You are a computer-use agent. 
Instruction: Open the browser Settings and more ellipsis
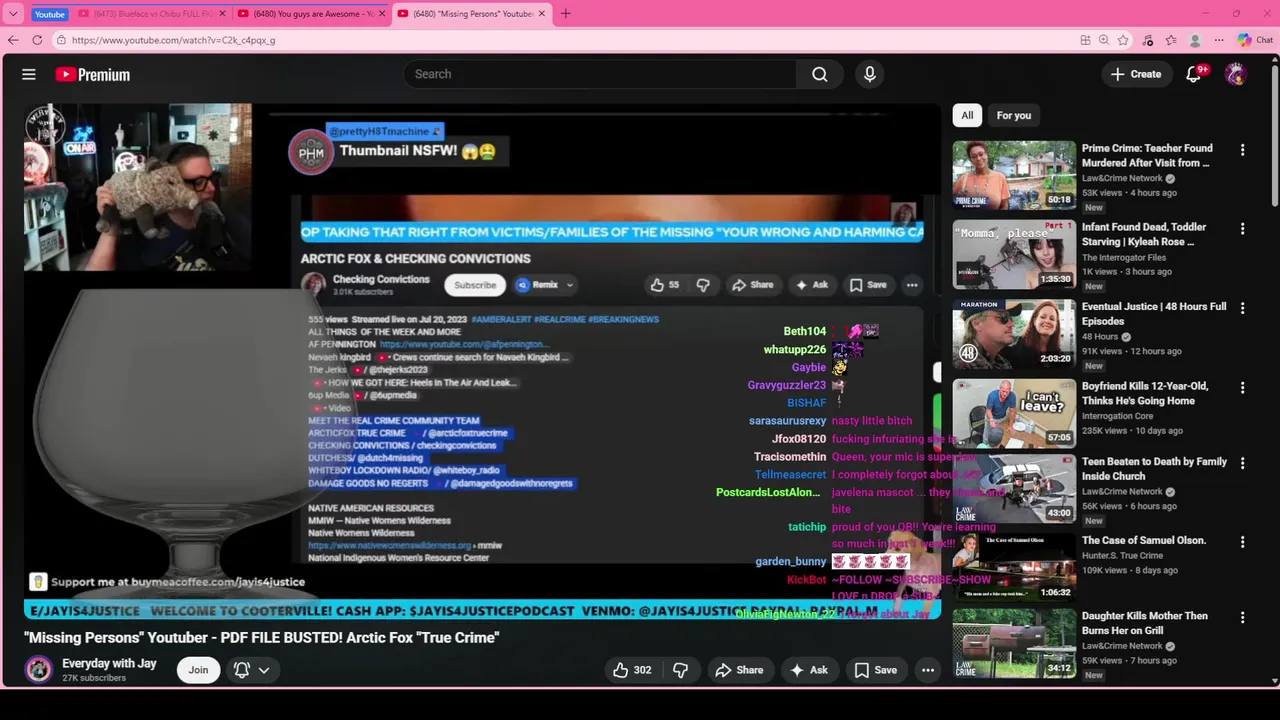(x=1219, y=40)
